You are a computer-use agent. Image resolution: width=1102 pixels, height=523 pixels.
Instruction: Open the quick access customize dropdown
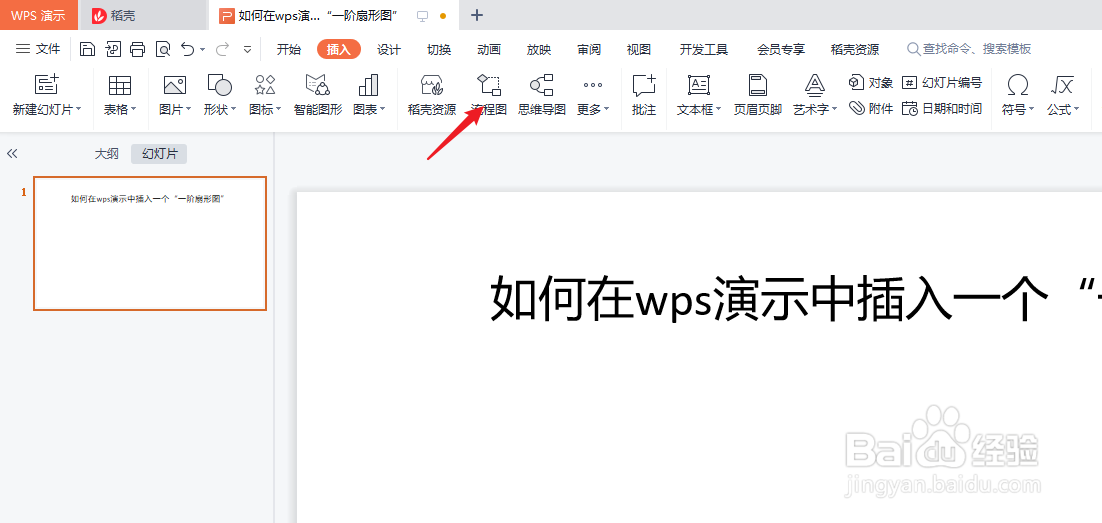coord(247,50)
